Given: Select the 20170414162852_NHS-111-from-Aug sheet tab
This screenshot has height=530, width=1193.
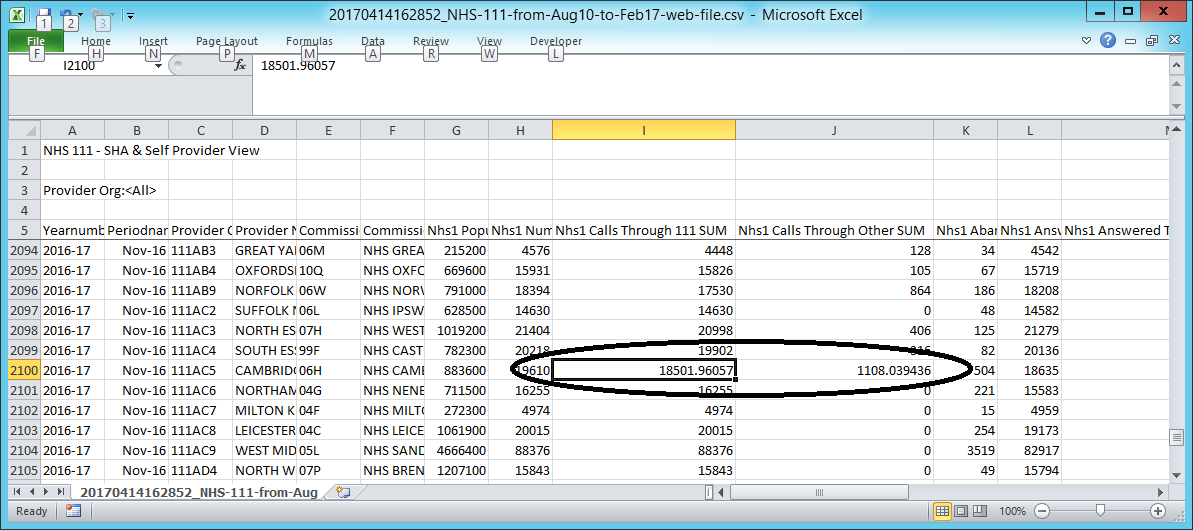Looking at the screenshot, I should [198, 492].
